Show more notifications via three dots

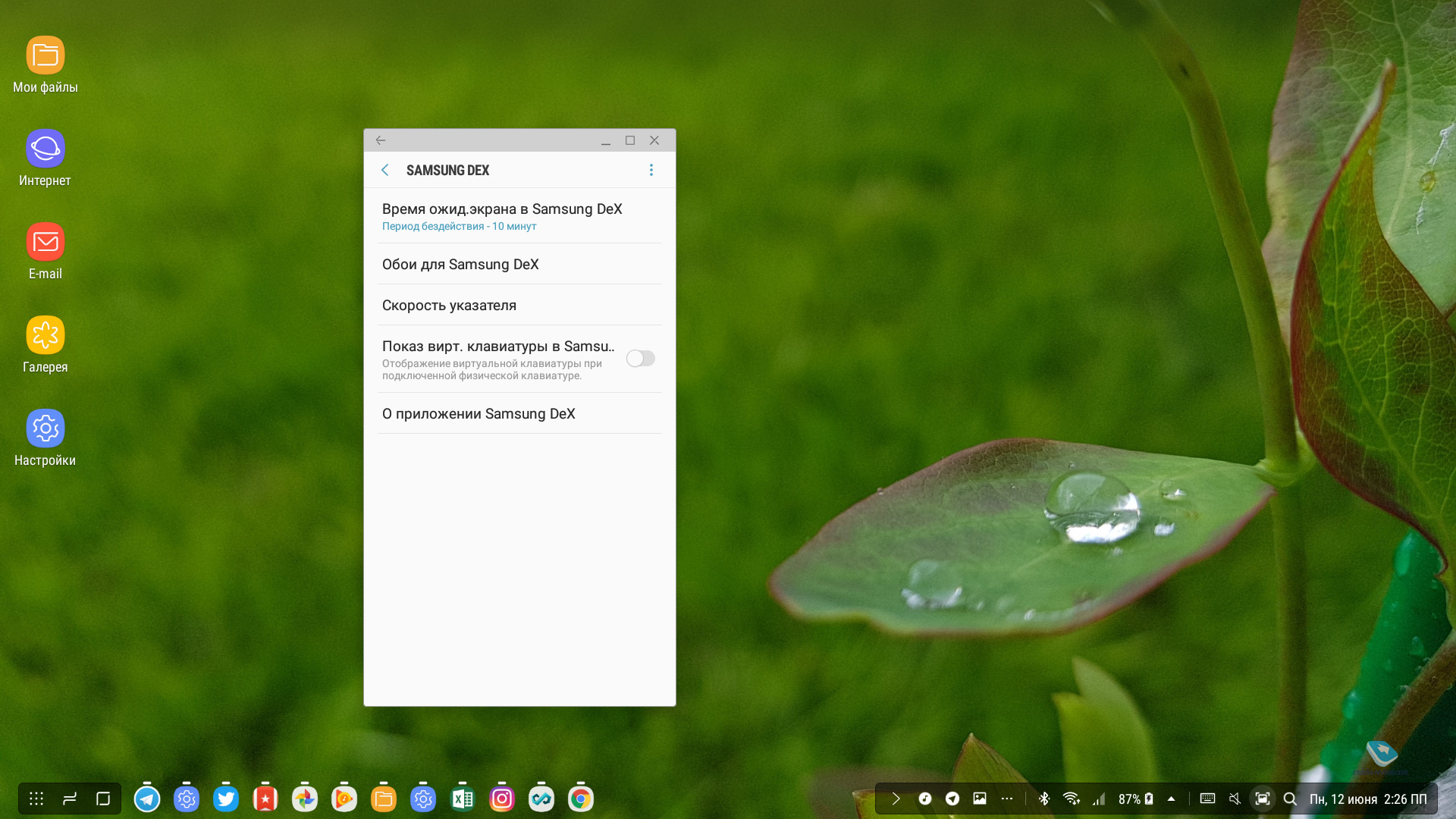click(1007, 799)
